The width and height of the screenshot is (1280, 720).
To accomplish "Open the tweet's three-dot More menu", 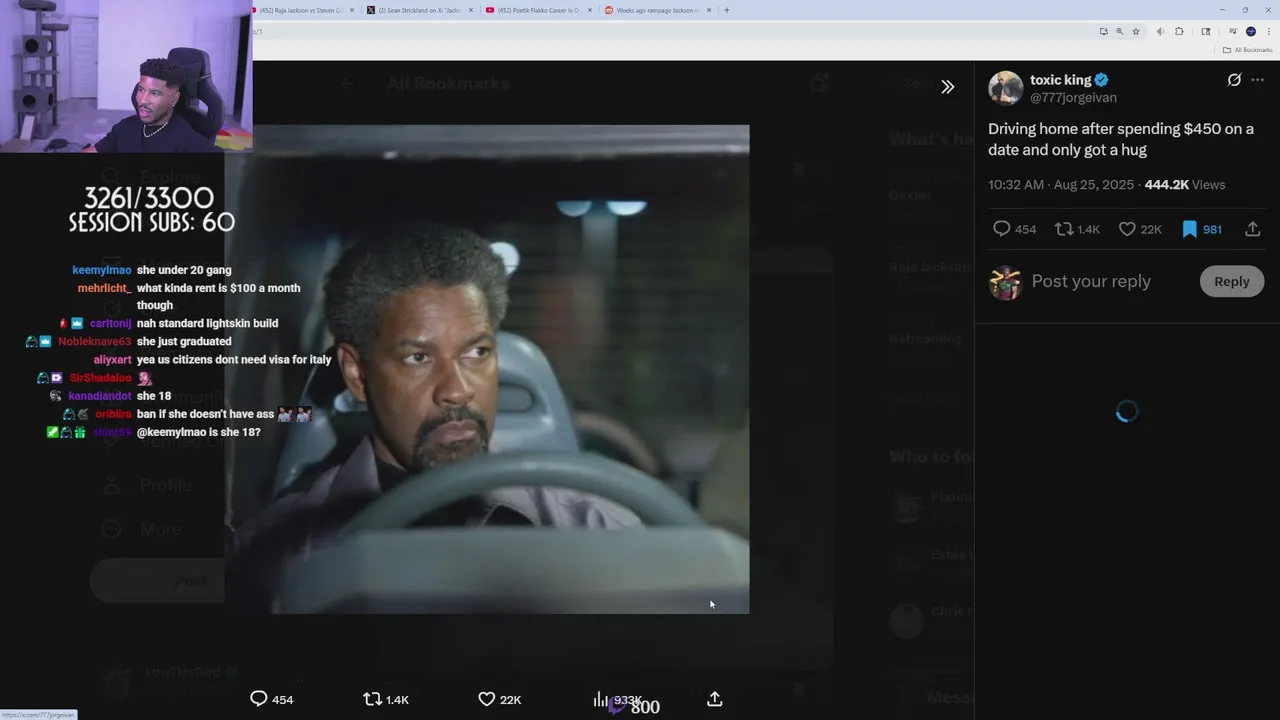I will 1258,80.
